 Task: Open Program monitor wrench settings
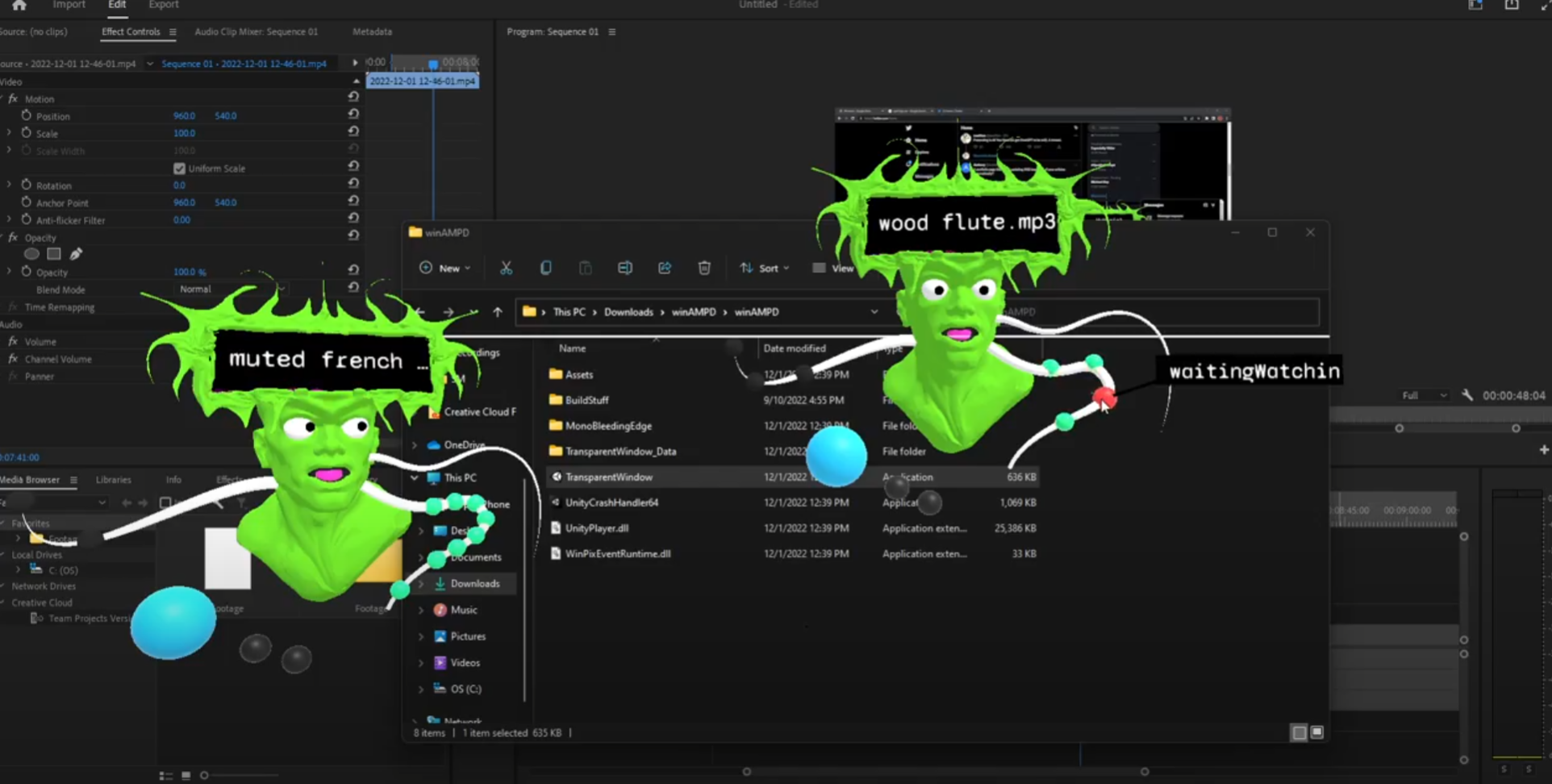tap(1467, 395)
